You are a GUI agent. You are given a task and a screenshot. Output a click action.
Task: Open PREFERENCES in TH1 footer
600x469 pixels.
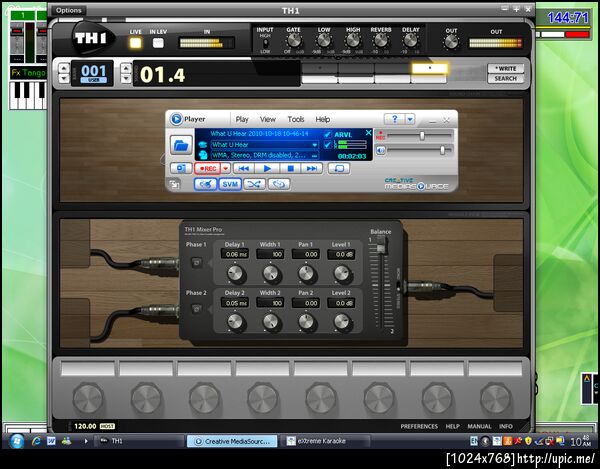419,426
